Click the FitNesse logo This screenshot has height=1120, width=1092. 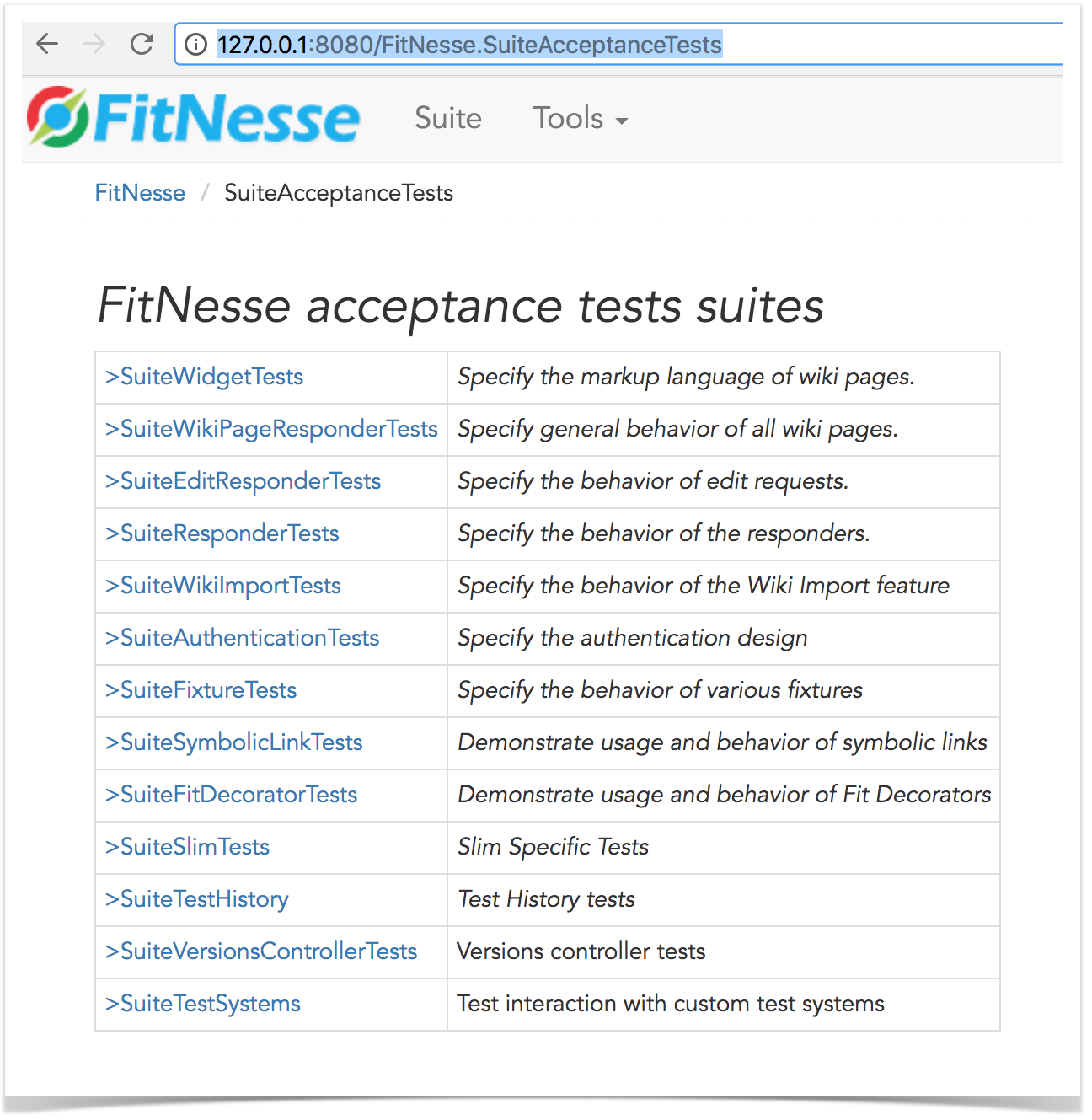coord(194,117)
